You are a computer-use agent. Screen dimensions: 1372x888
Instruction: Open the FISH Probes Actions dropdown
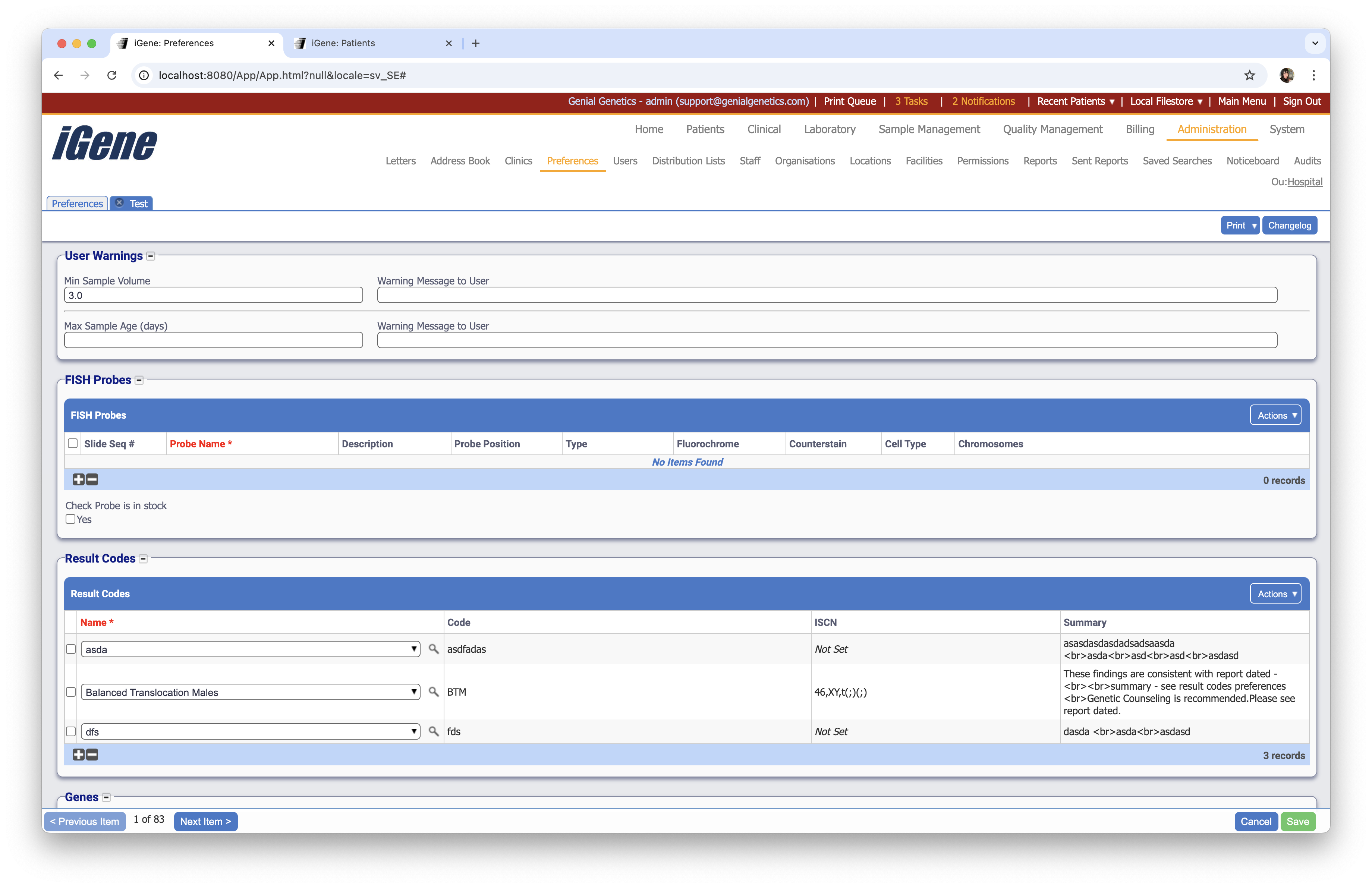pyautogui.click(x=1275, y=415)
